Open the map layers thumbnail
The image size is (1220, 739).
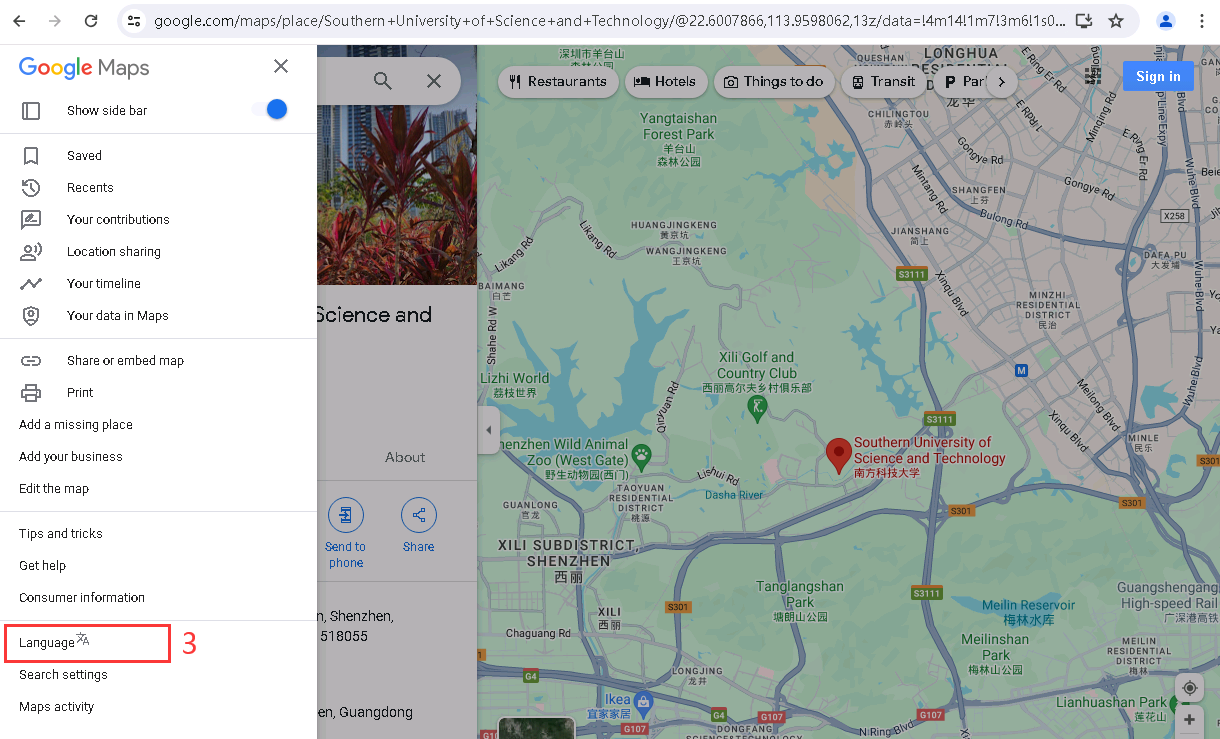tap(537, 728)
